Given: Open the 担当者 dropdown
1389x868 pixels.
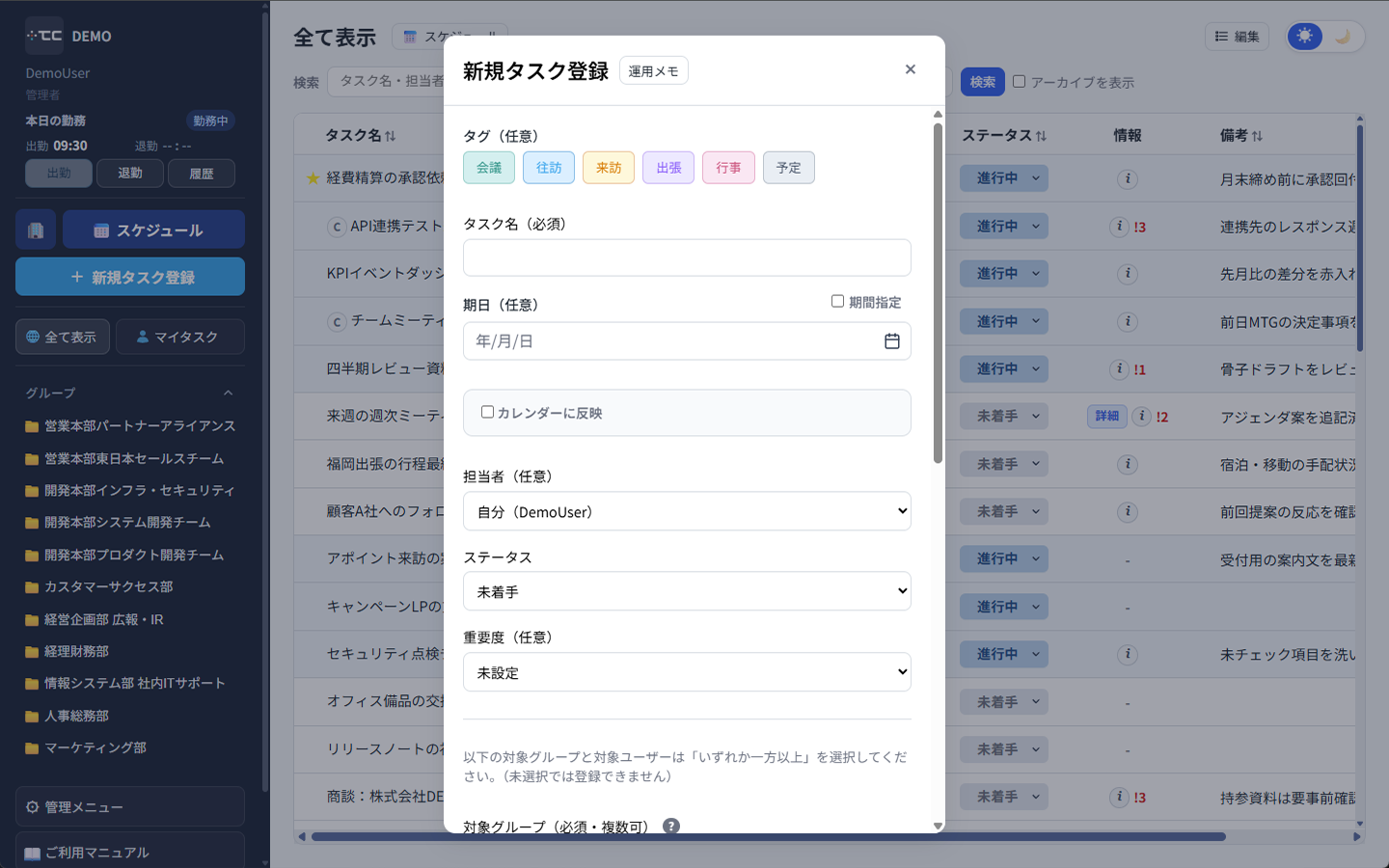Looking at the screenshot, I should click(x=687, y=511).
